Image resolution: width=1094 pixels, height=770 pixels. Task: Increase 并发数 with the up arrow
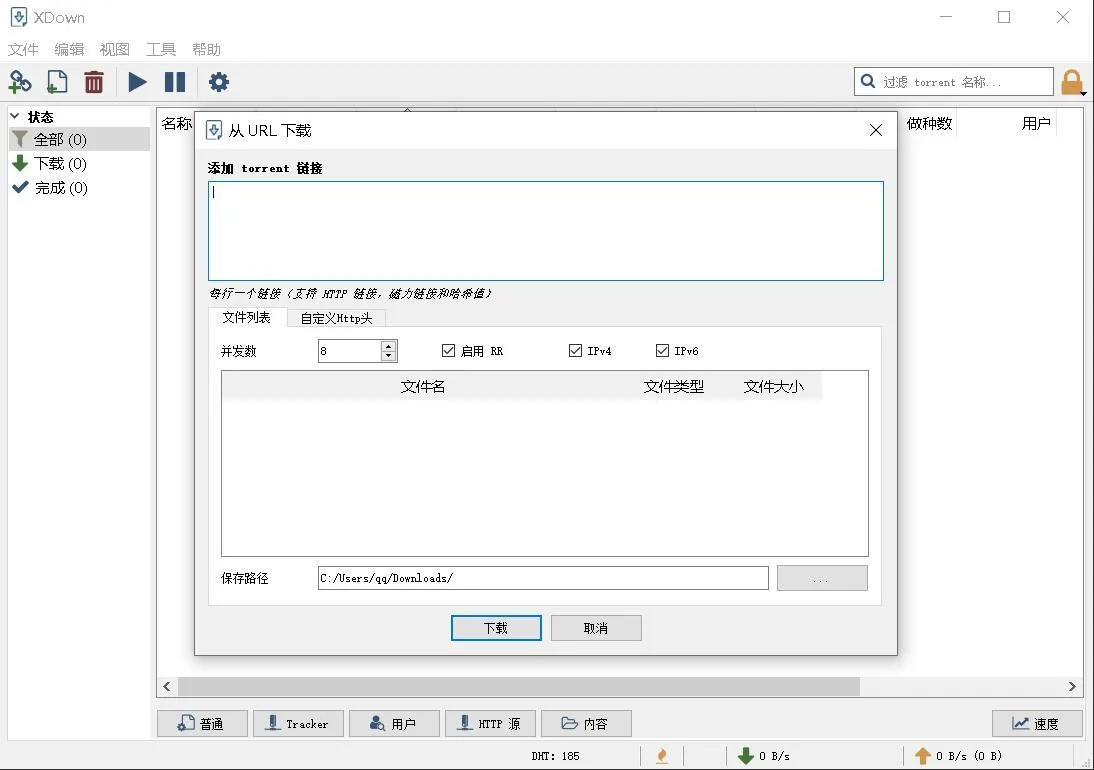point(389,346)
